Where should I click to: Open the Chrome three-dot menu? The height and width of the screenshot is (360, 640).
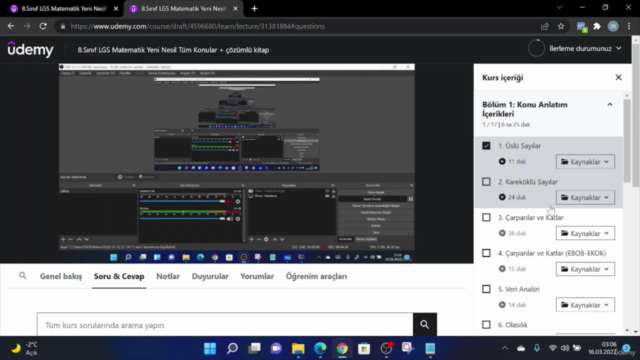coord(629,26)
